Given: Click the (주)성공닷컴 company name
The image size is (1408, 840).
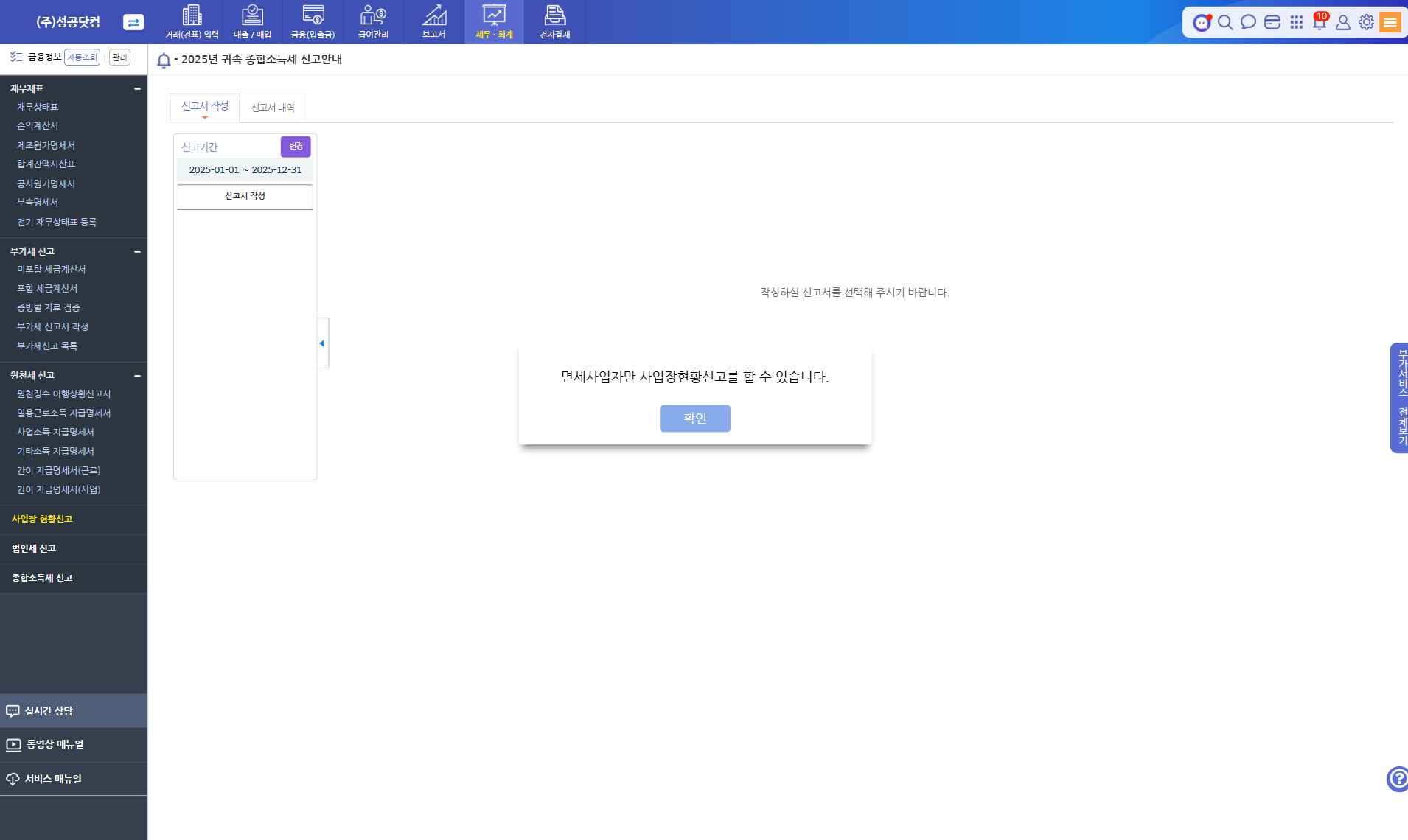Looking at the screenshot, I should 69,22.
